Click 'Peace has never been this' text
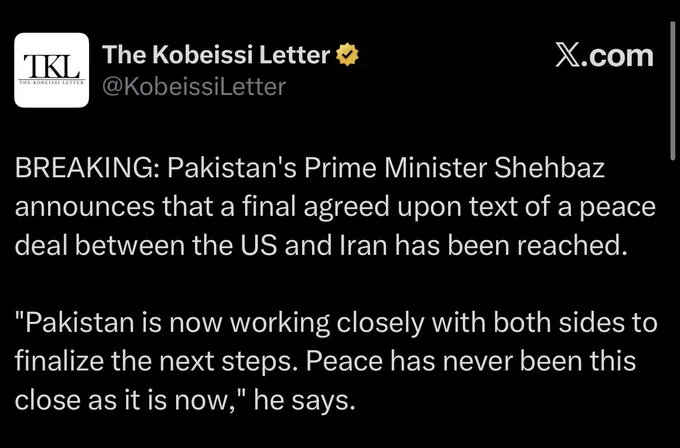Image resolution: width=680 pixels, height=448 pixels. (471, 362)
